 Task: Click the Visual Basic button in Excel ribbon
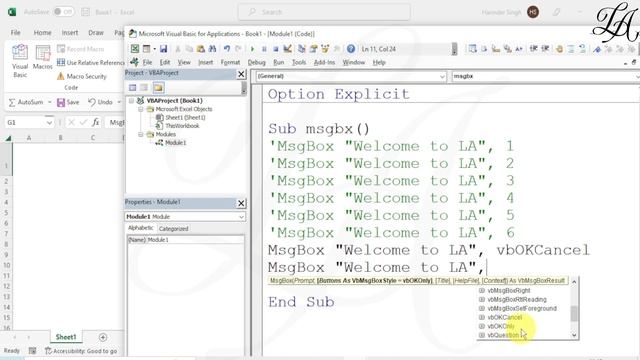(x=20, y=61)
